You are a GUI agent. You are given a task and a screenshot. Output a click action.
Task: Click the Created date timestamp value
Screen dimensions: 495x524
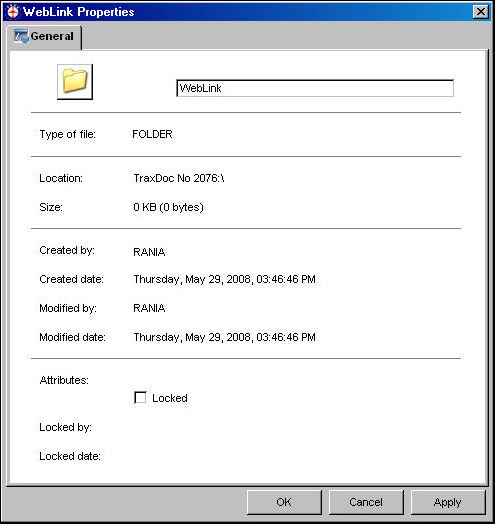tap(224, 279)
